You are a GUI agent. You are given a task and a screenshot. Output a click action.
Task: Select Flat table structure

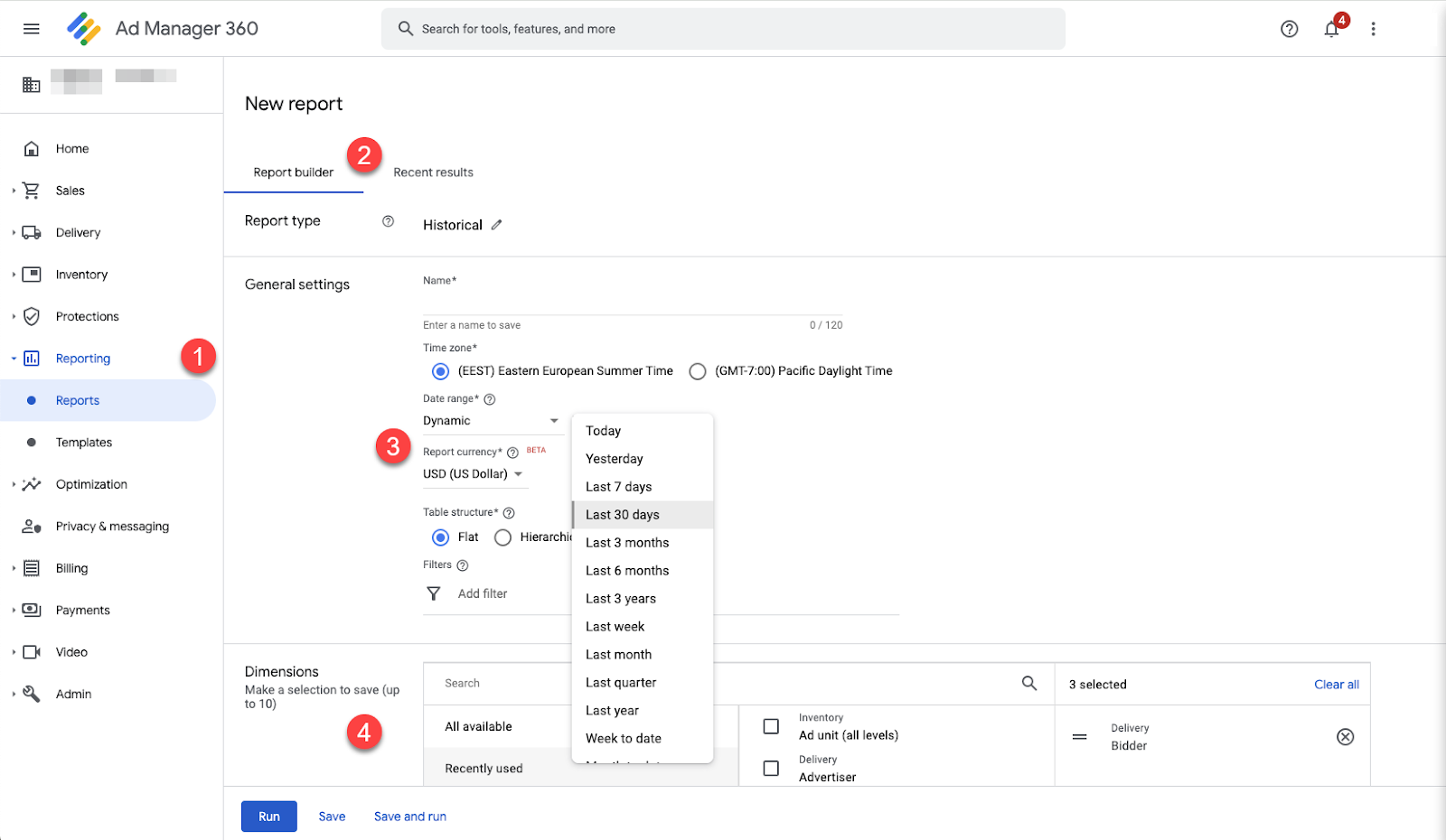(440, 537)
